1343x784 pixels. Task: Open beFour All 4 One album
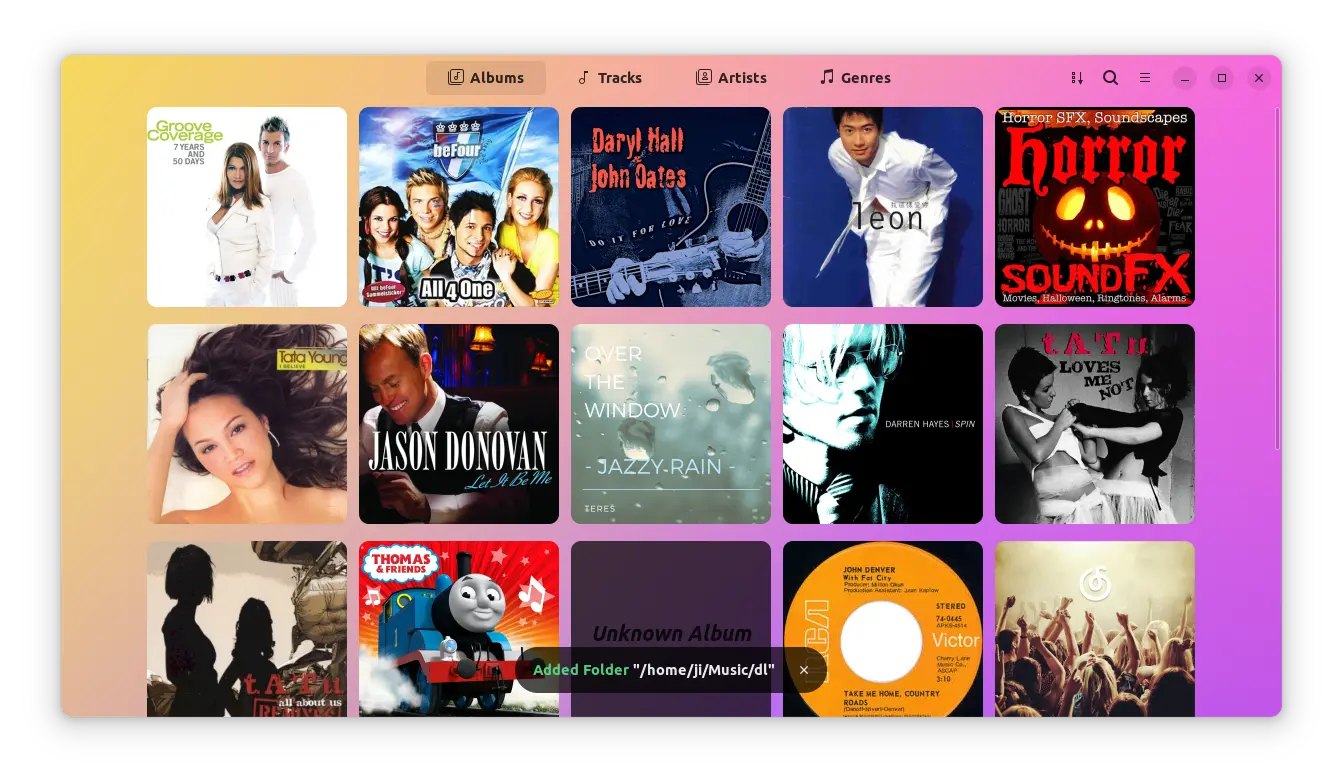click(x=459, y=207)
